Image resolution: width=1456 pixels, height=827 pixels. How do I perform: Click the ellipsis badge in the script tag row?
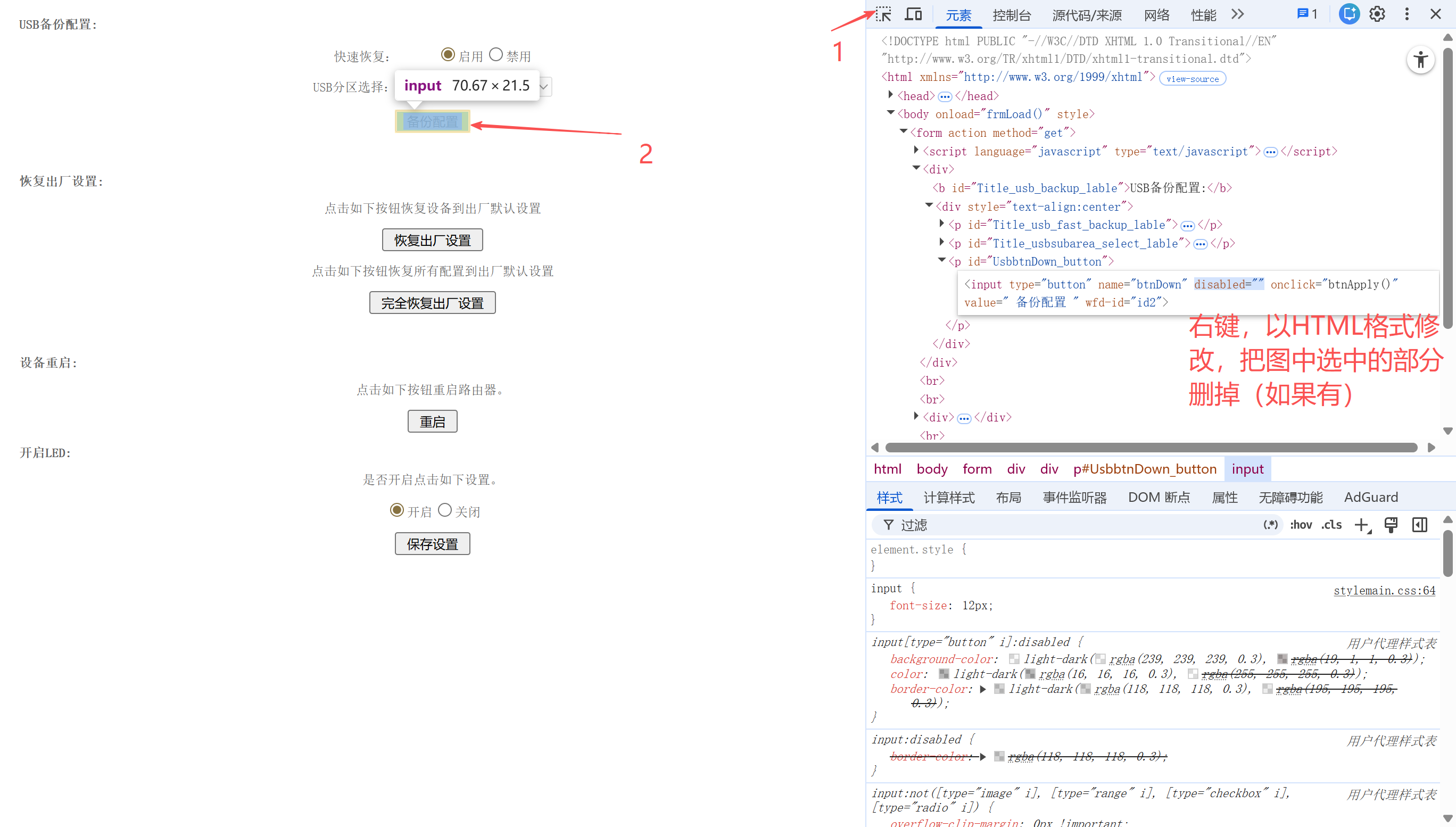1270,152
